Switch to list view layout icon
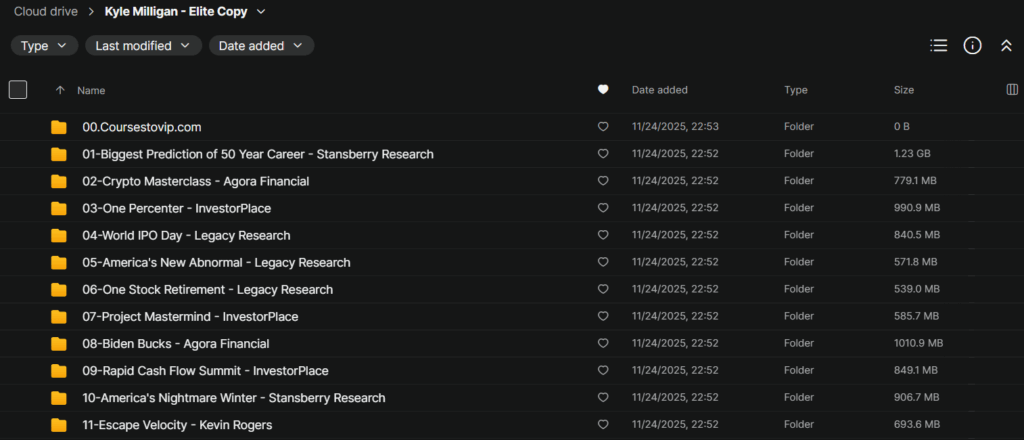This screenshot has height=440, width=1024. pos(938,46)
